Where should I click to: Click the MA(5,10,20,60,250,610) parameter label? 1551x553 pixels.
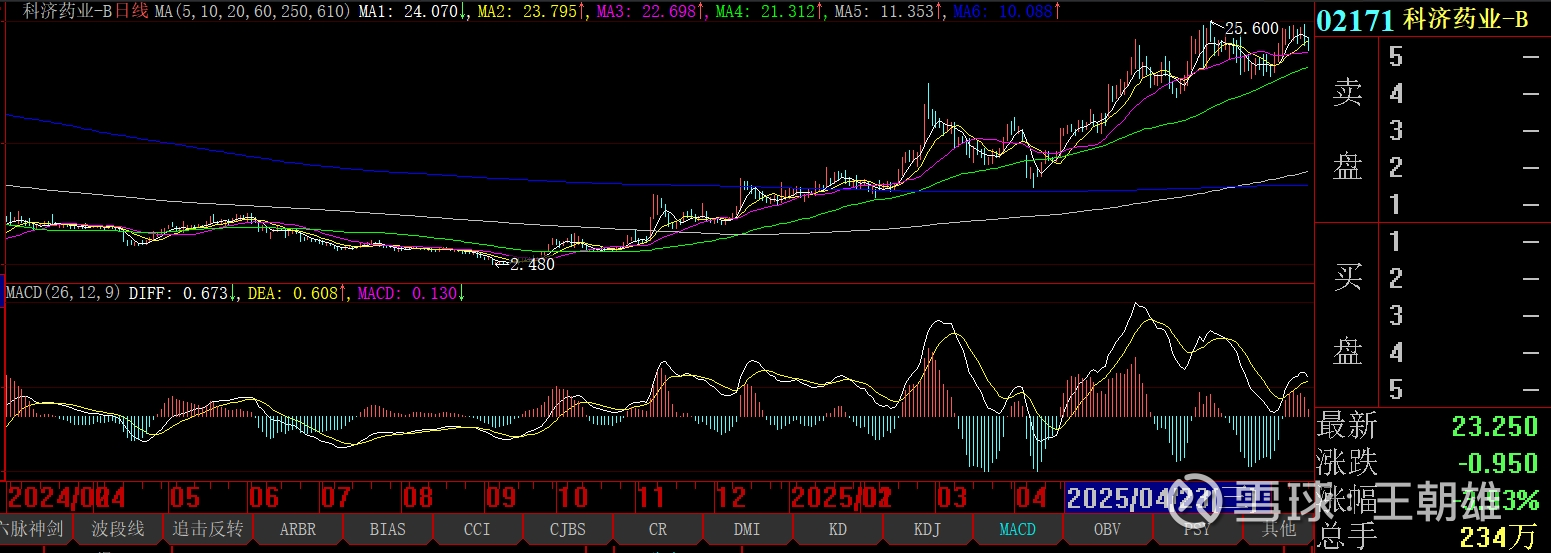pyautogui.click(x=253, y=11)
